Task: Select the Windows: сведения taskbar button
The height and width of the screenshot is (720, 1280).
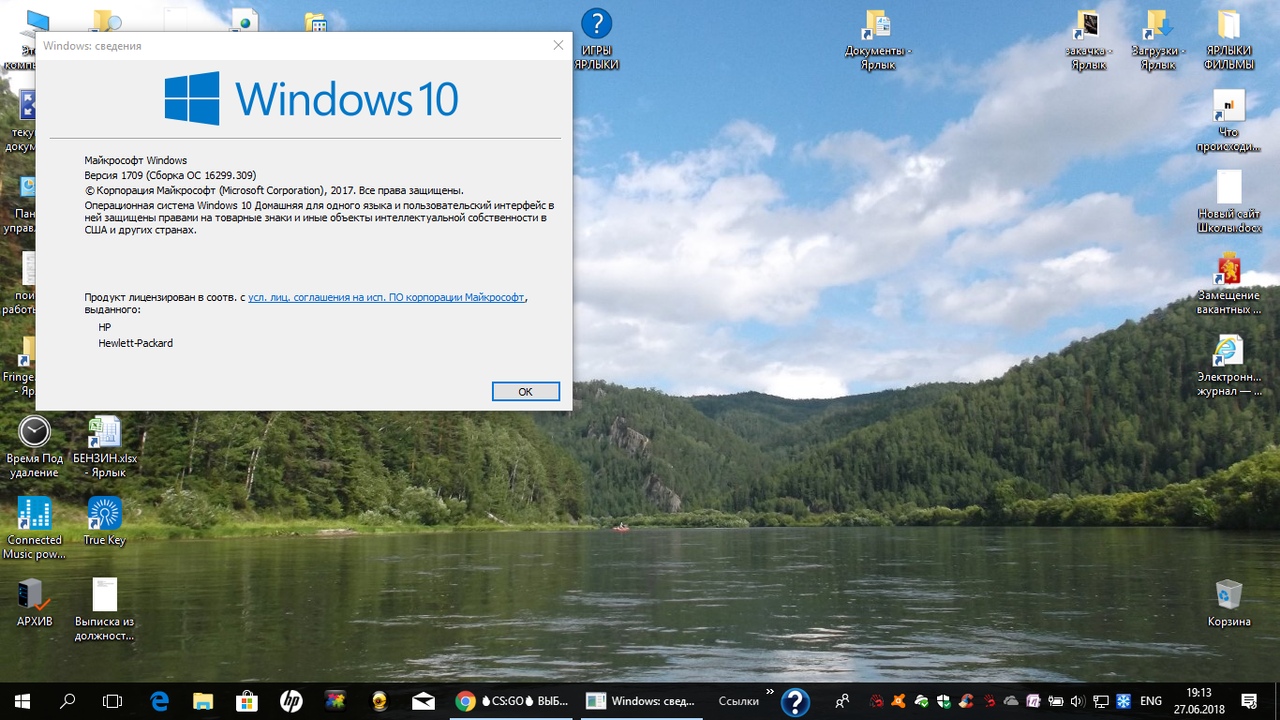Action: pos(641,701)
